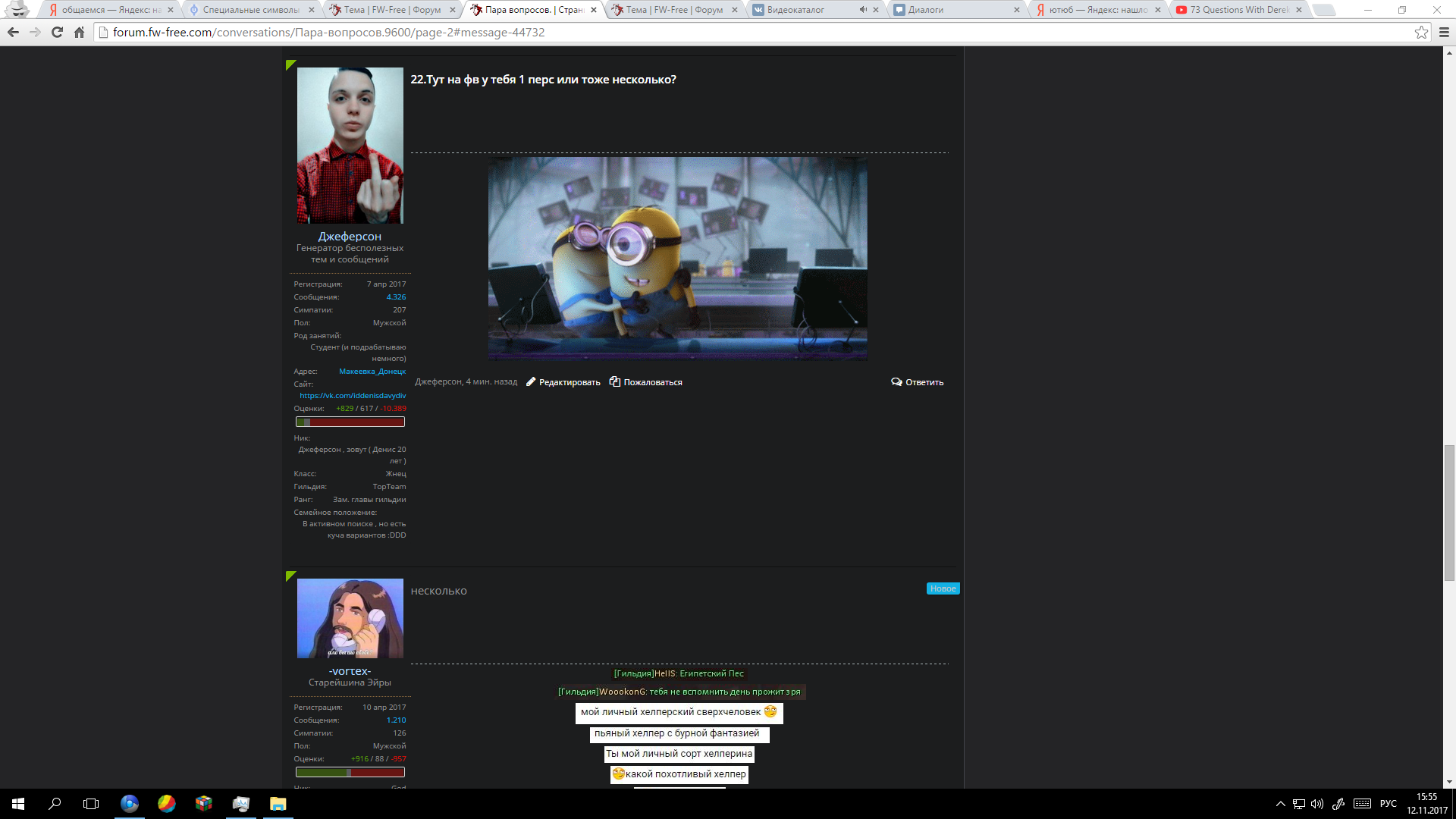The image size is (1456, 819).
Task: Switch to the 'ютюб — Яндекс' tab
Action: point(1097,10)
